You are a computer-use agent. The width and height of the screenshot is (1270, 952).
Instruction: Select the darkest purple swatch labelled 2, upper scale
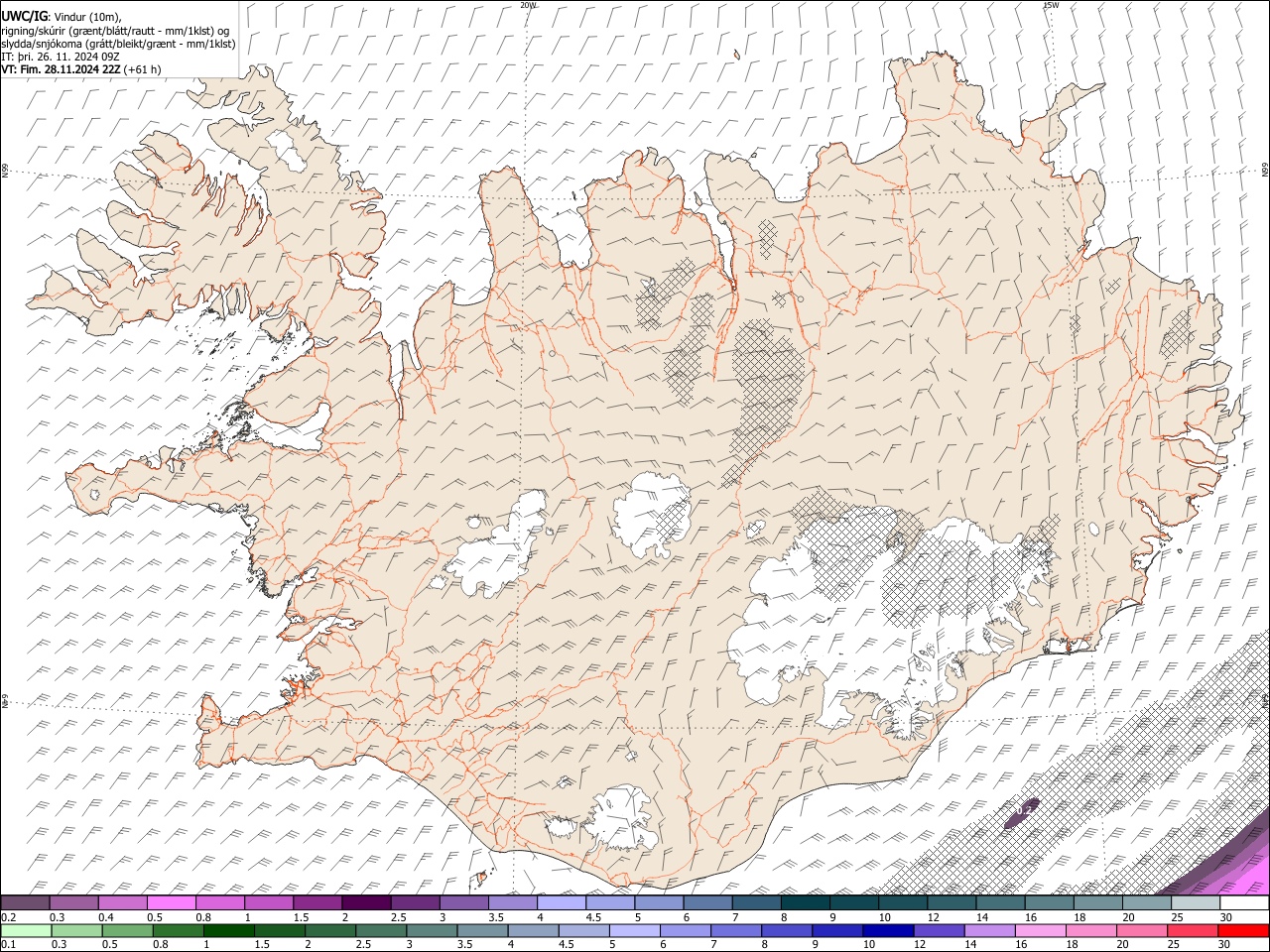tap(366, 902)
